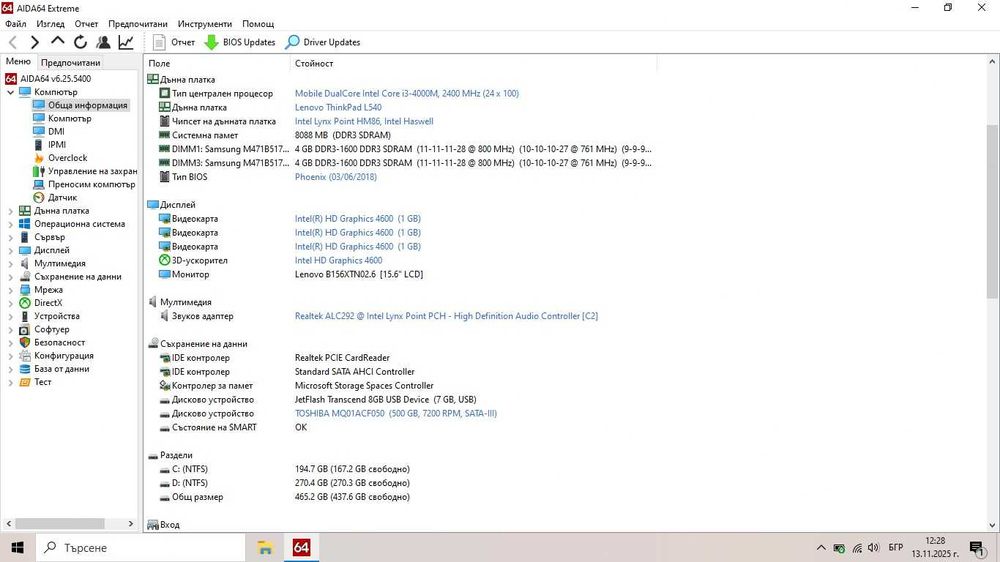1000x562 pixels.
Task: Open the Предпочитани menu in the menu bar
Action: tap(138, 24)
